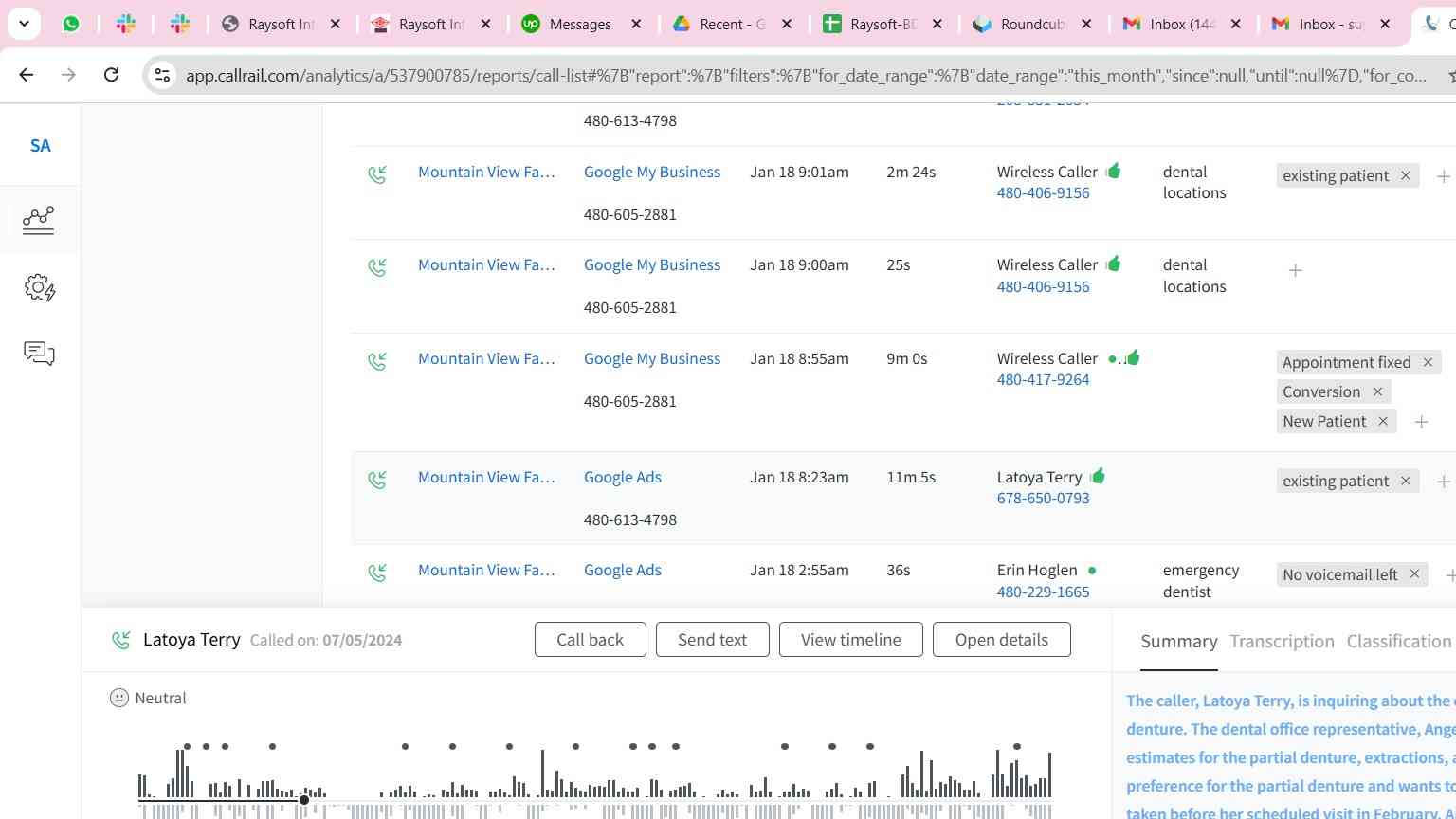Select the Summary tab

(x=1179, y=642)
